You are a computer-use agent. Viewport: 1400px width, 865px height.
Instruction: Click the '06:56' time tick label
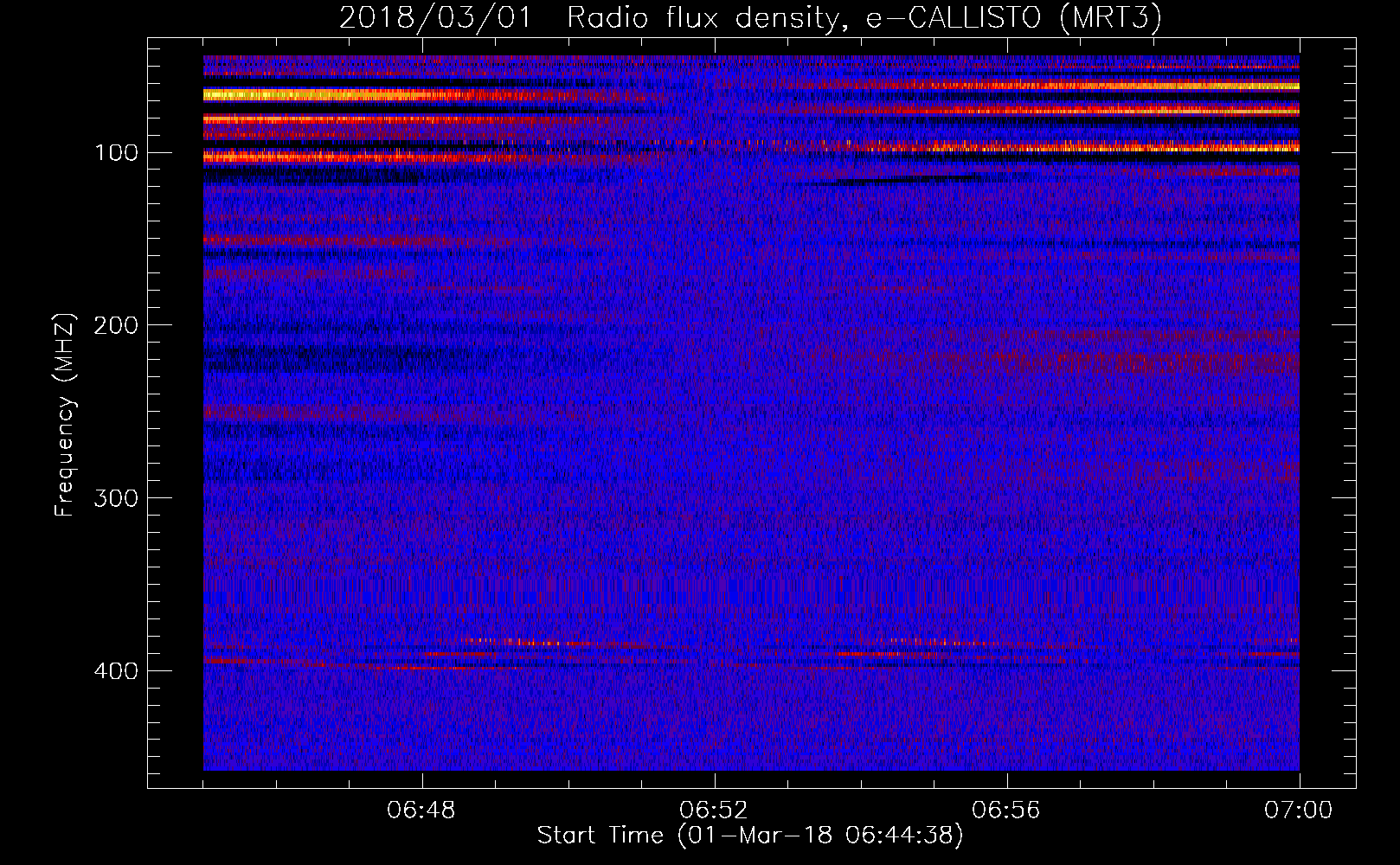1006,811
